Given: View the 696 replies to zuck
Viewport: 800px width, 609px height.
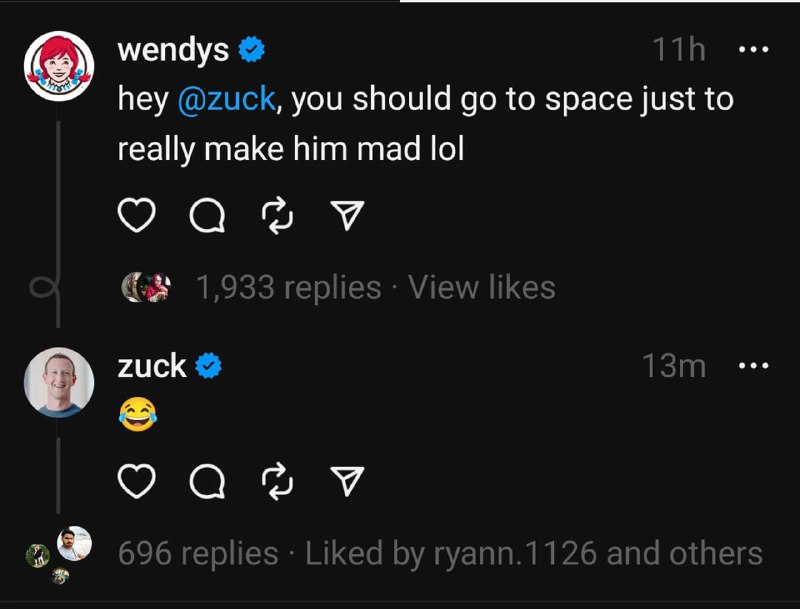Looking at the screenshot, I should coord(198,553).
